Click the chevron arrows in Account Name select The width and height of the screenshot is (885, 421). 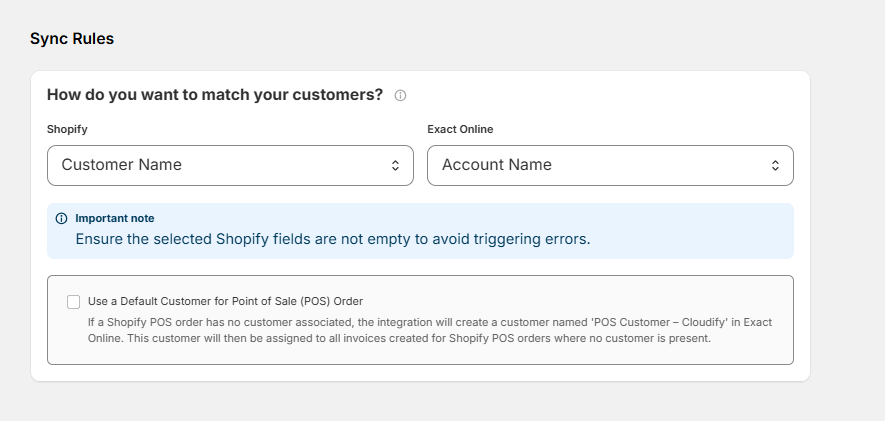[776, 165]
